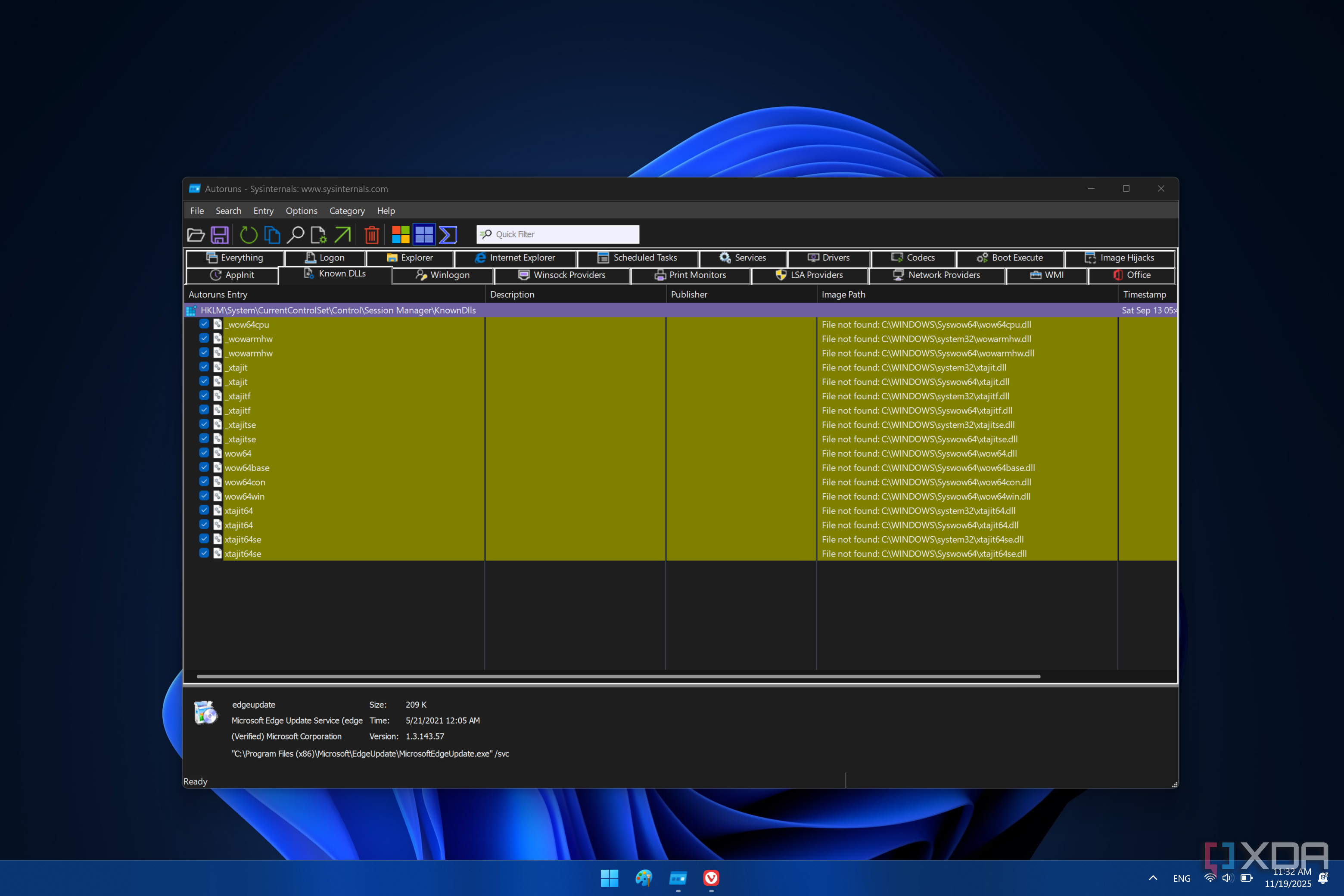Click the Find magnifier toolbar icon
The width and height of the screenshot is (1344, 896).
tap(296, 234)
